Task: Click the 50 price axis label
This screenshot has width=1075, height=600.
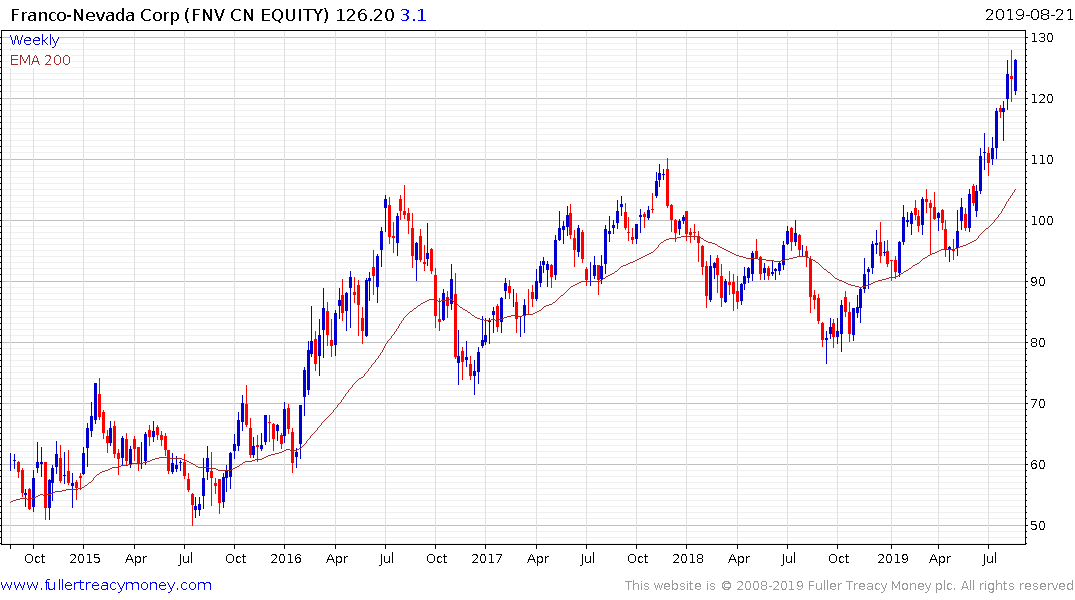Action: pyautogui.click(x=1038, y=526)
